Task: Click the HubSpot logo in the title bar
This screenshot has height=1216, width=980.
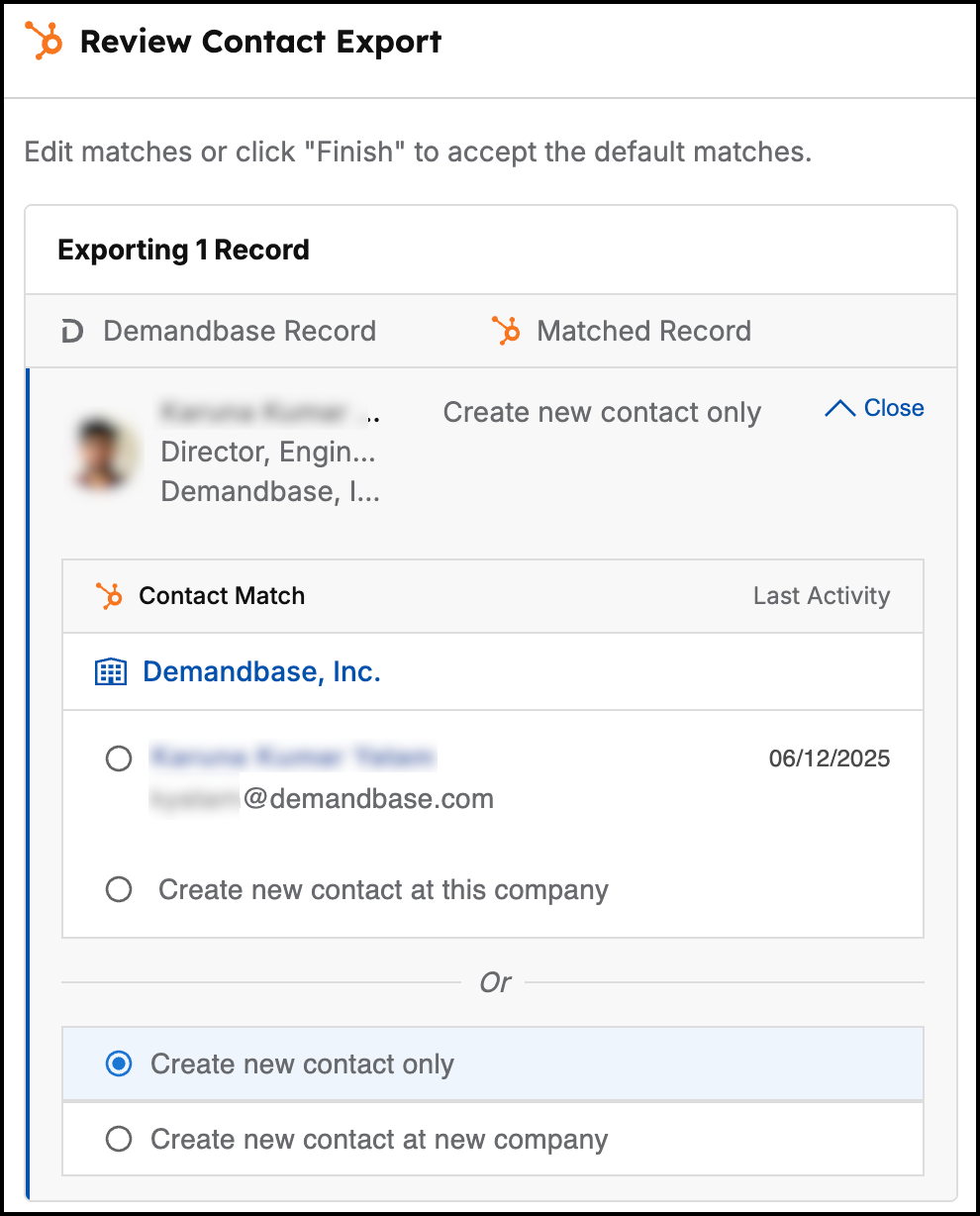Action: tap(44, 42)
